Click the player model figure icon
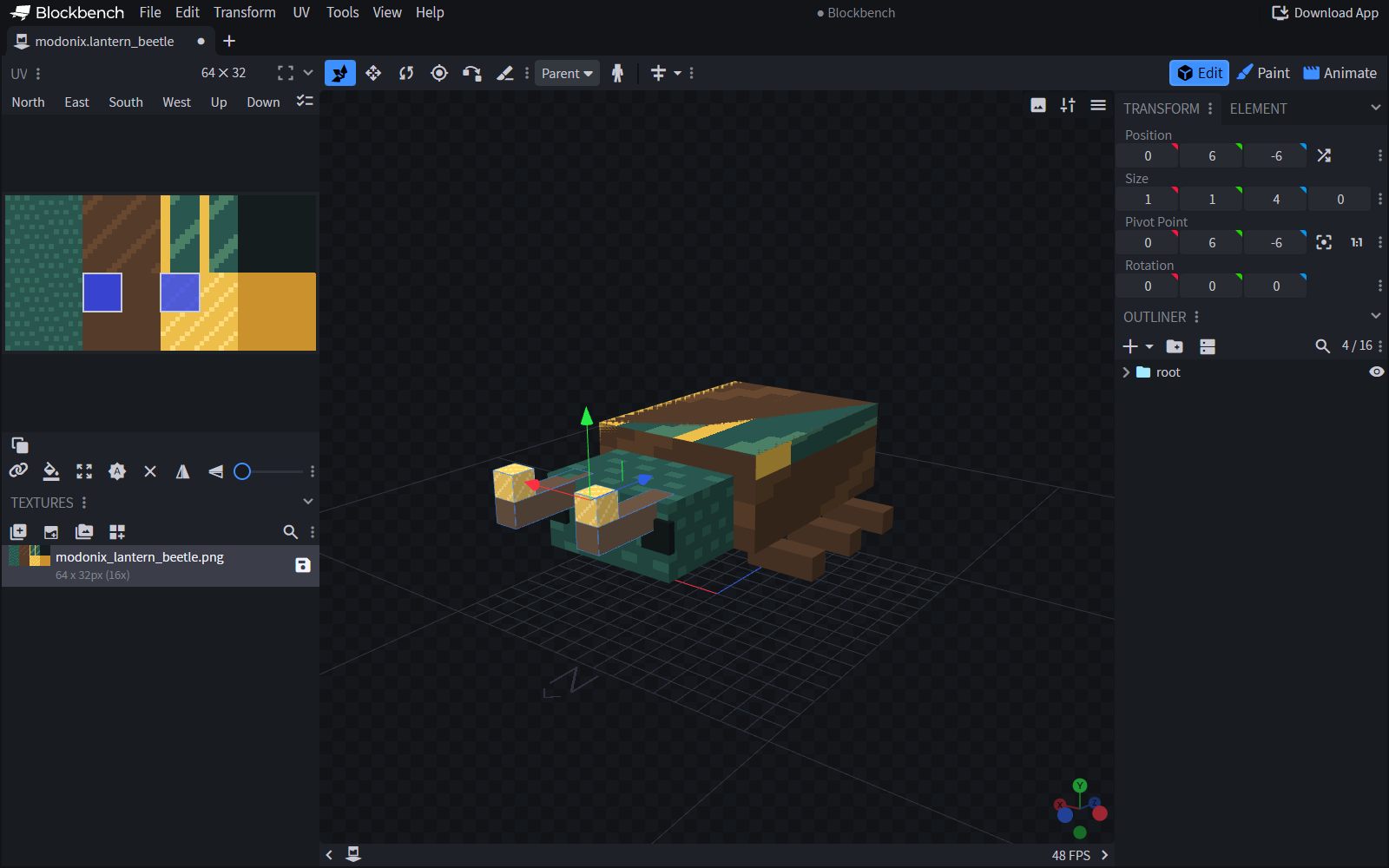The width and height of the screenshot is (1389, 868). coord(617,73)
